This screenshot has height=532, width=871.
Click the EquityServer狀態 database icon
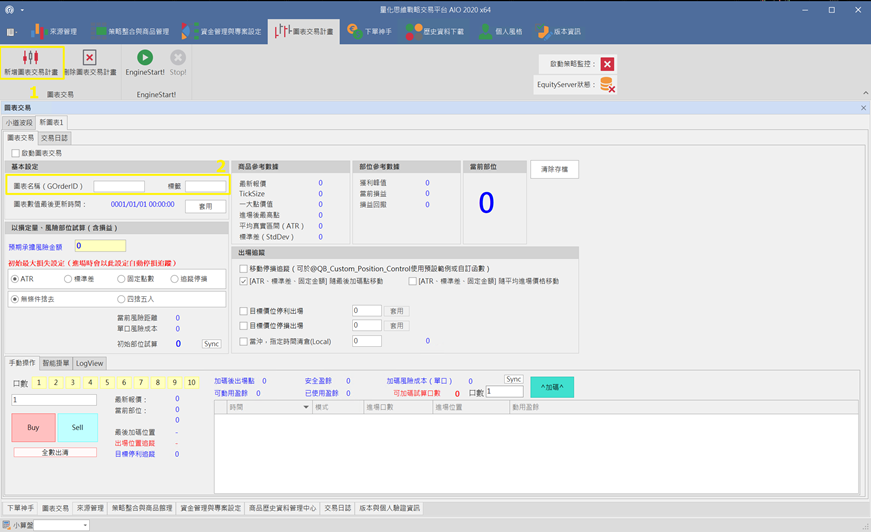[606, 86]
